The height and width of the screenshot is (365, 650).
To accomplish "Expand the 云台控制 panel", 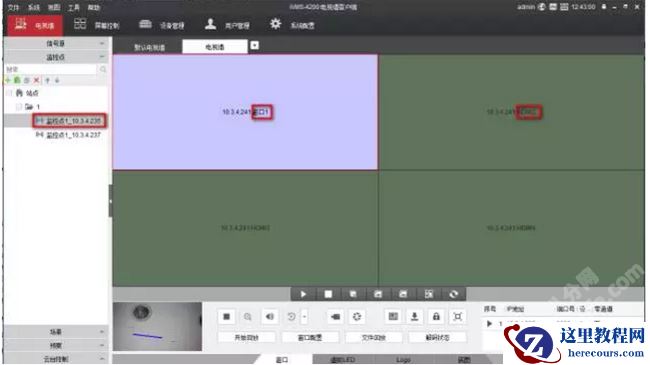I will (x=56, y=359).
